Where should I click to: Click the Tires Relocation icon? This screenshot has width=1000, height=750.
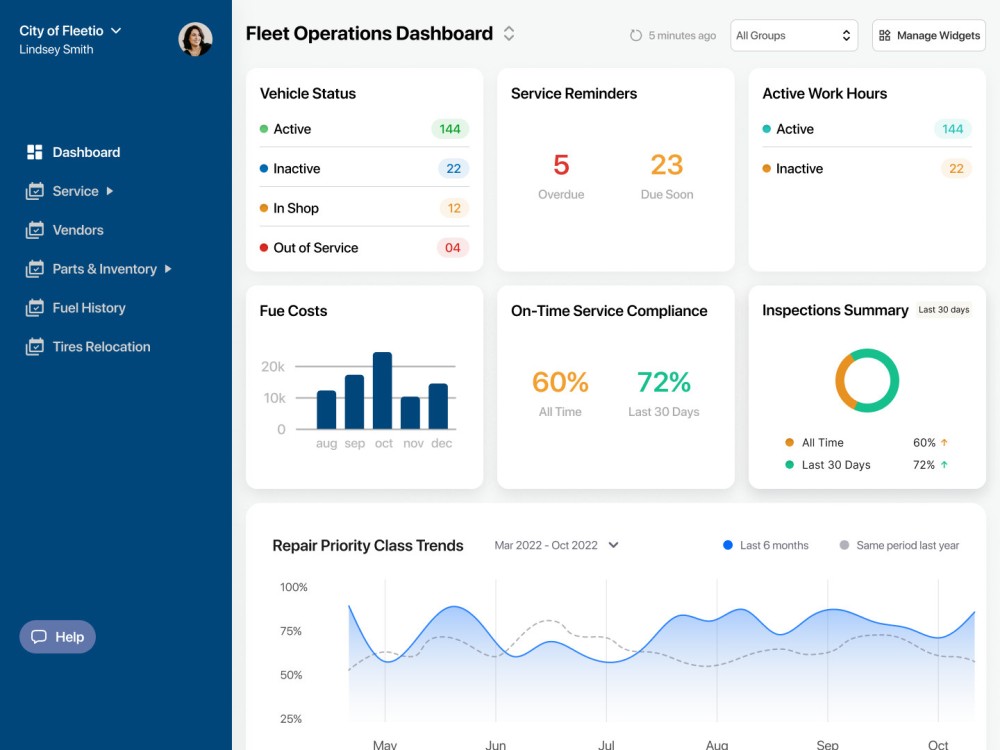pos(34,346)
